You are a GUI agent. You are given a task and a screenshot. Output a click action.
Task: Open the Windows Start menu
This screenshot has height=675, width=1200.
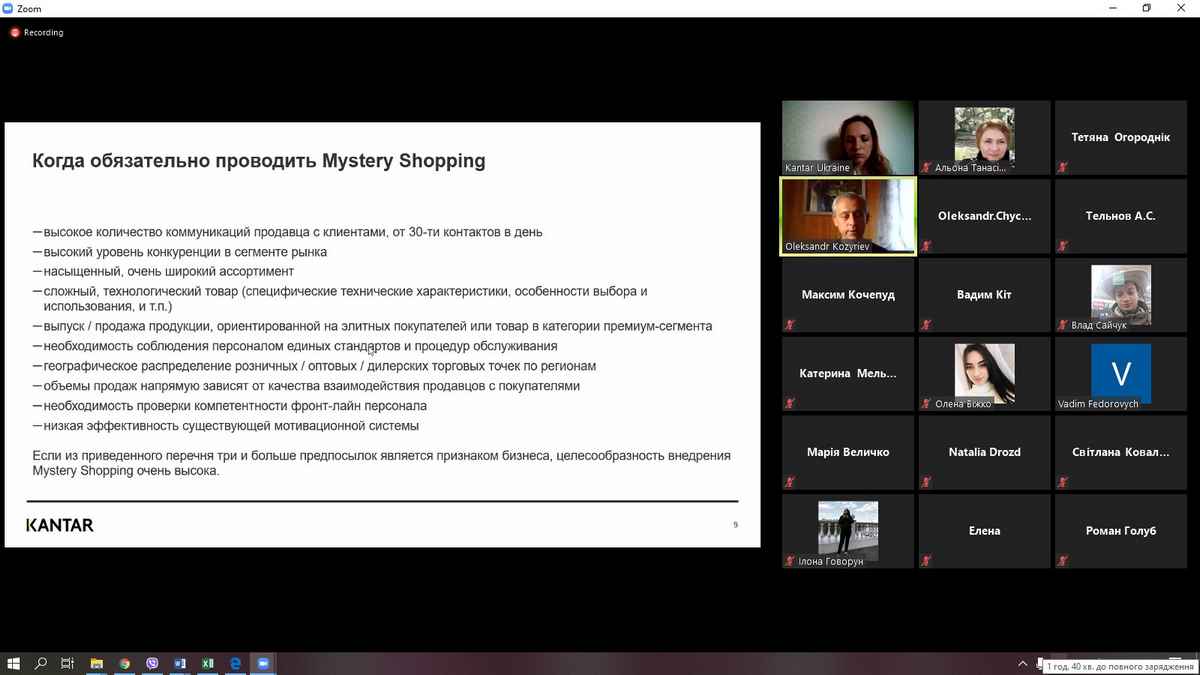[14, 663]
